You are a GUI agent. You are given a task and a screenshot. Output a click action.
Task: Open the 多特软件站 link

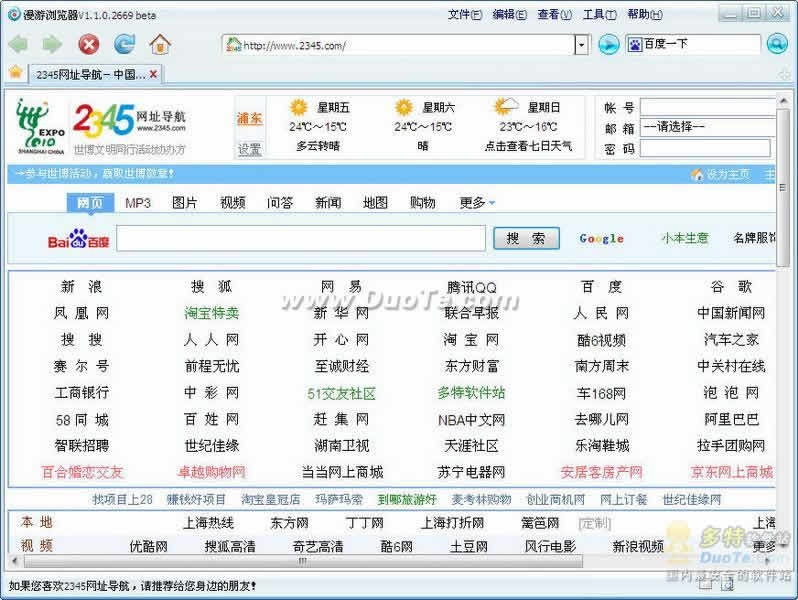coord(471,392)
